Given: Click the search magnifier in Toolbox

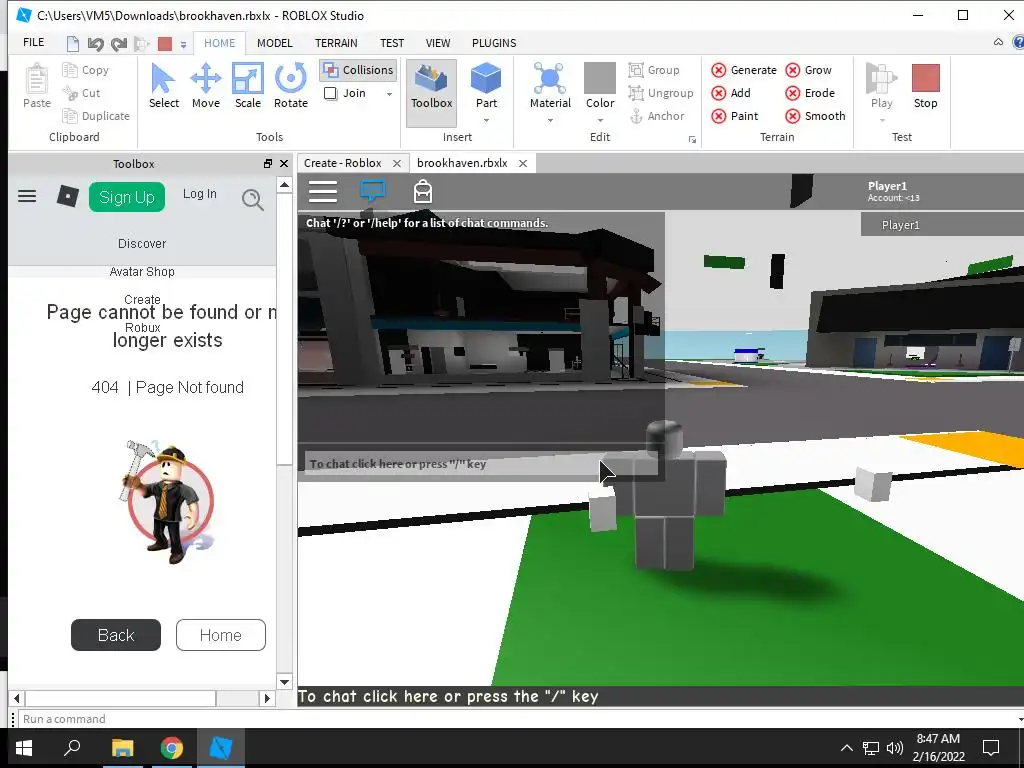Looking at the screenshot, I should (253, 199).
